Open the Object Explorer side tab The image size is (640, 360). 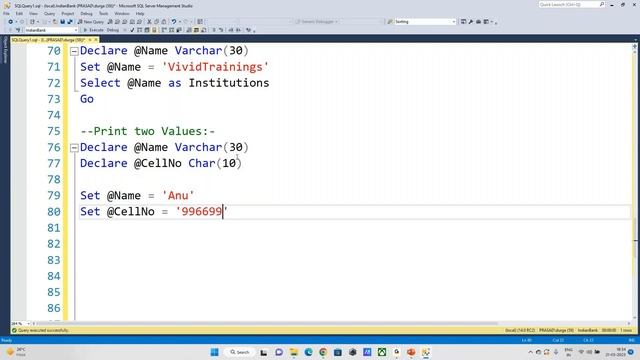point(5,50)
